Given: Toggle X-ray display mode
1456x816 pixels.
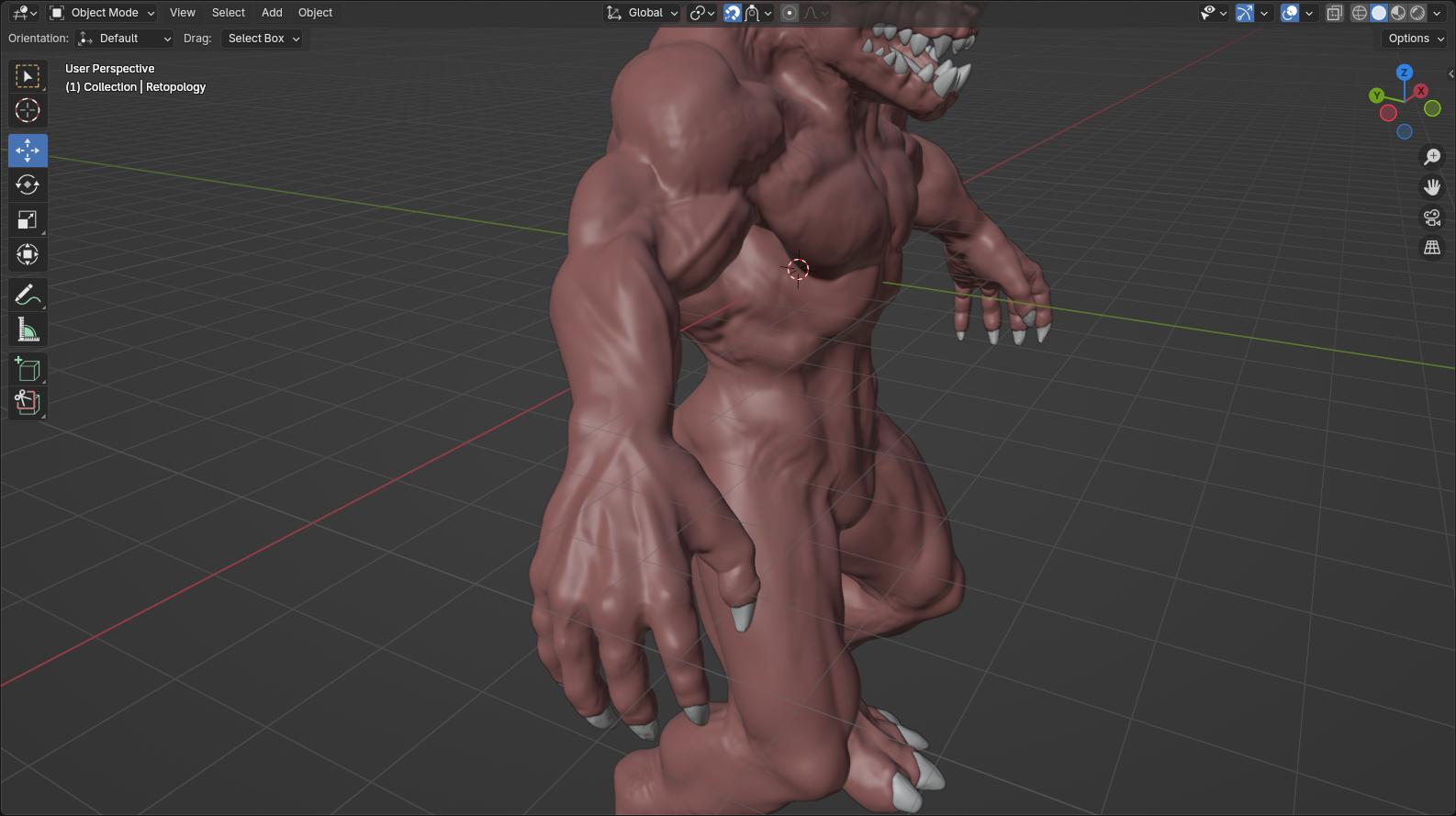Looking at the screenshot, I should 1335,13.
